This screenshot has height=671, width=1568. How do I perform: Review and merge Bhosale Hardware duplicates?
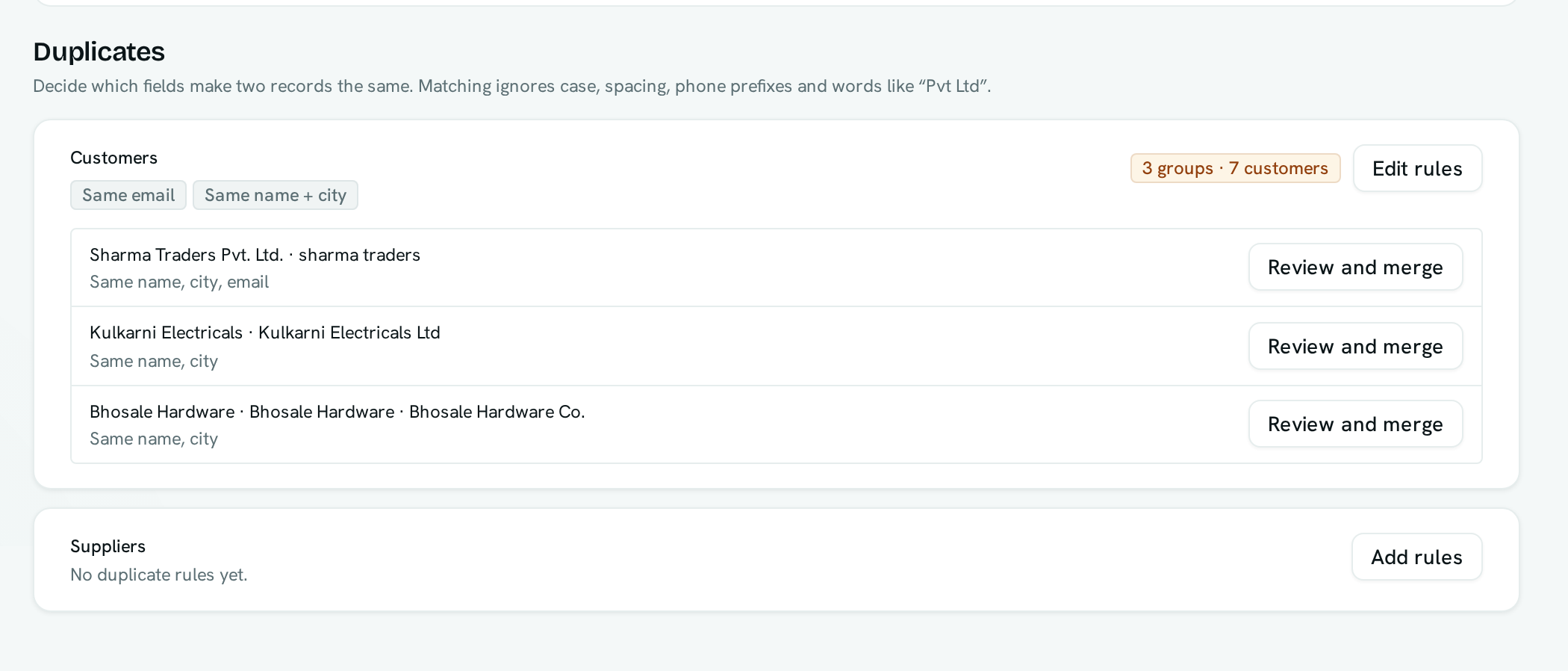(1355, 424)
